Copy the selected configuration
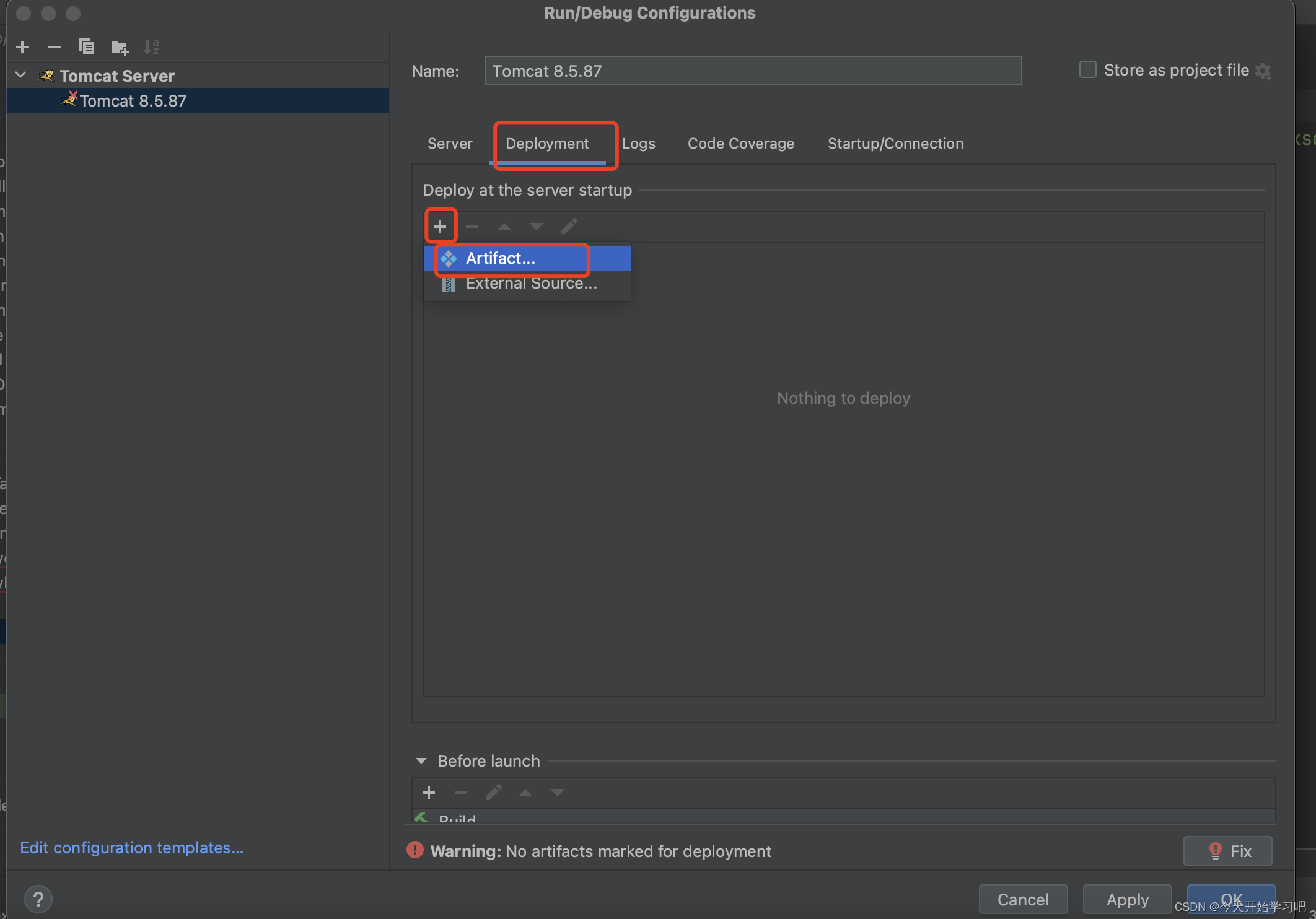The image size is (1316, 919). pos(87,47)
